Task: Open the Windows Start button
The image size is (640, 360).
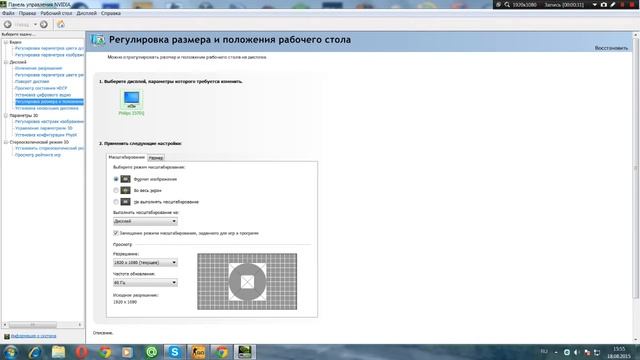Action: (11, 352)
